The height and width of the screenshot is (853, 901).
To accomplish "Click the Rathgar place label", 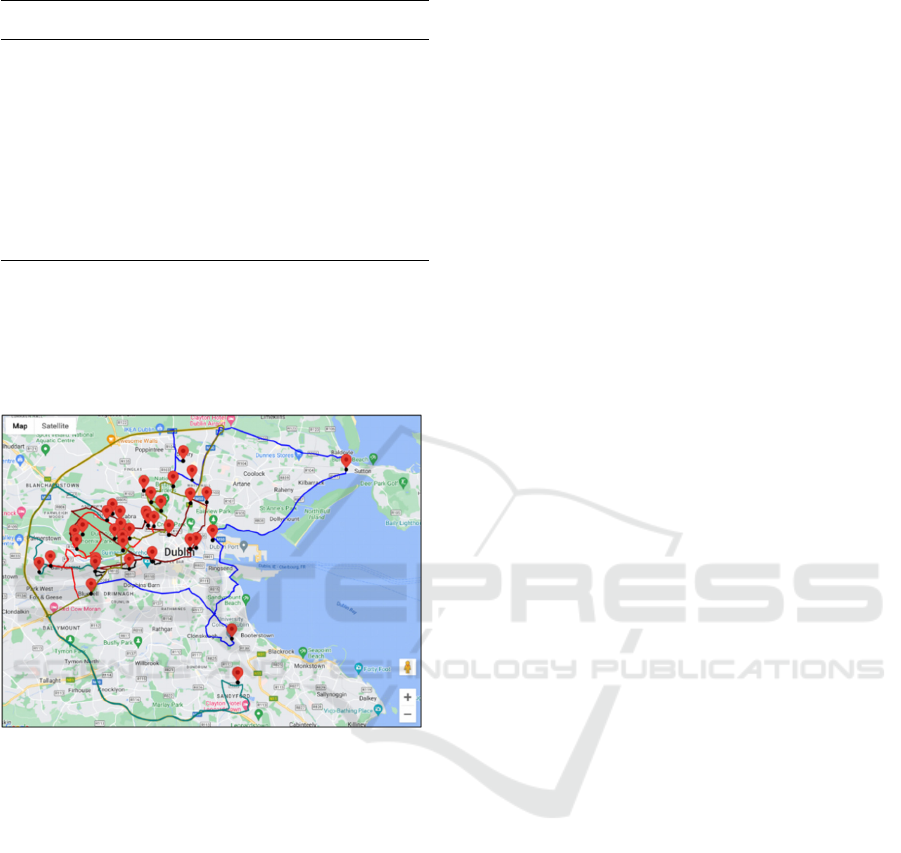I will (162, 629).
